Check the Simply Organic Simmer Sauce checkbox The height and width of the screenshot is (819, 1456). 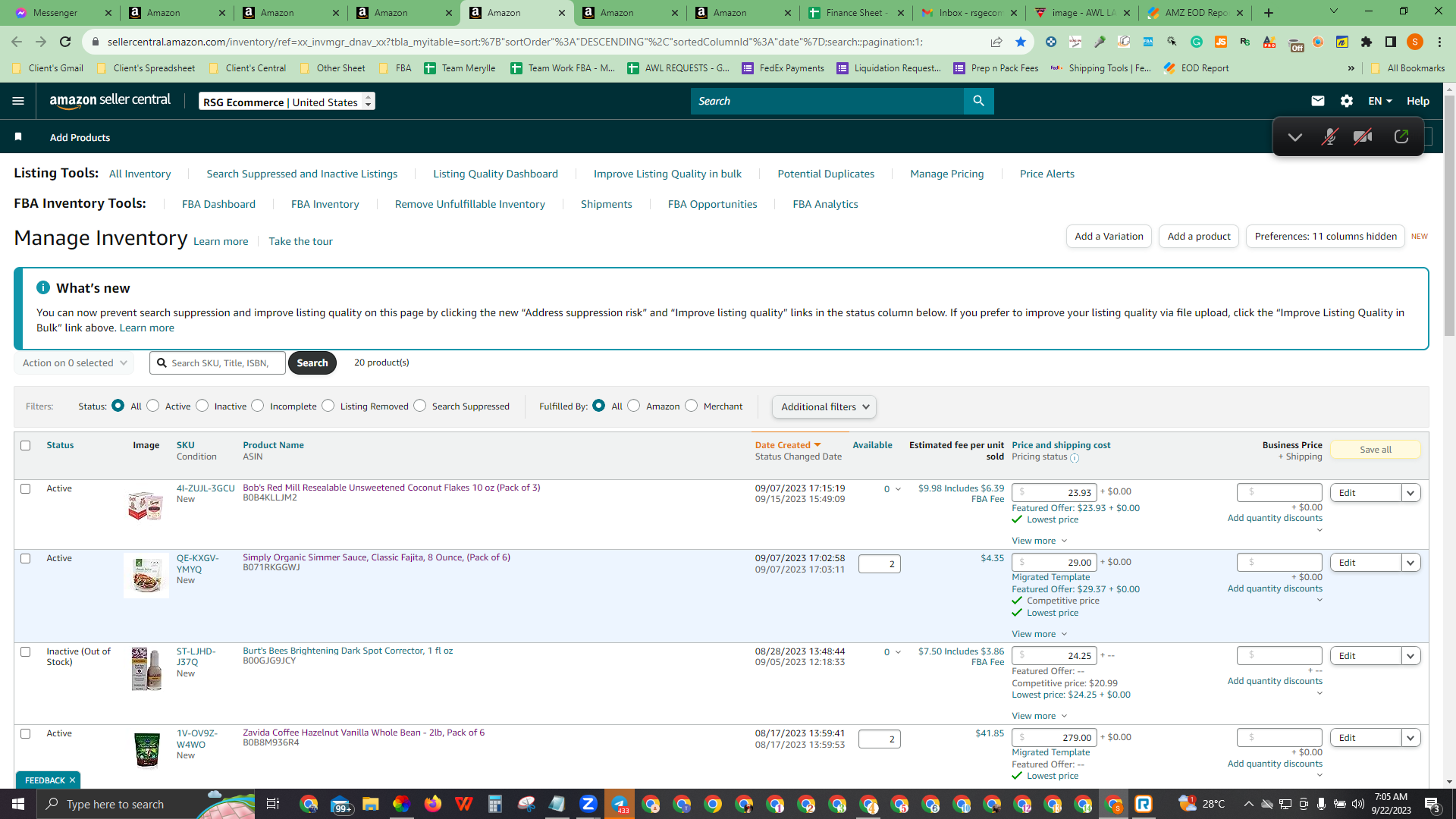click(26, 558)
